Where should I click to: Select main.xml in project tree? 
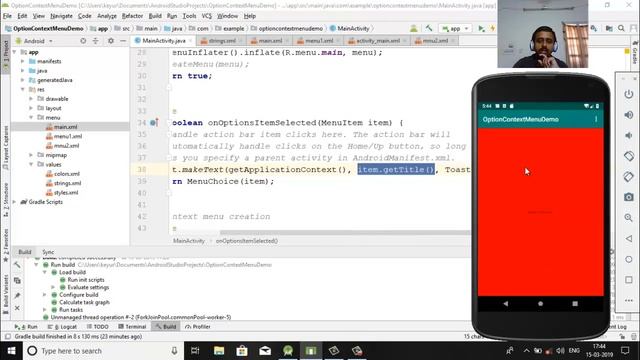pos(65,127)
